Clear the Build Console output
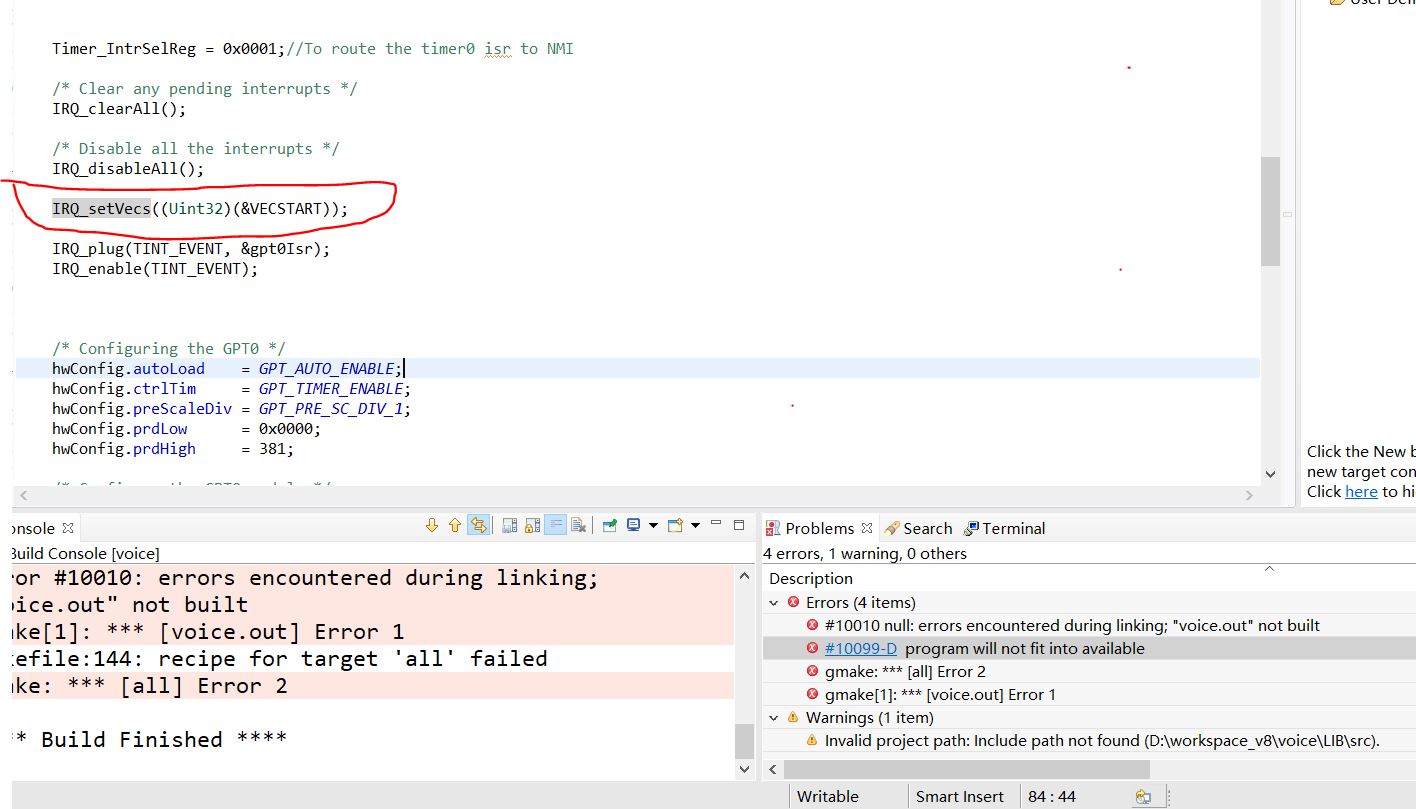Viewport: 1416px width, 809px height. [x=578, y=525]
